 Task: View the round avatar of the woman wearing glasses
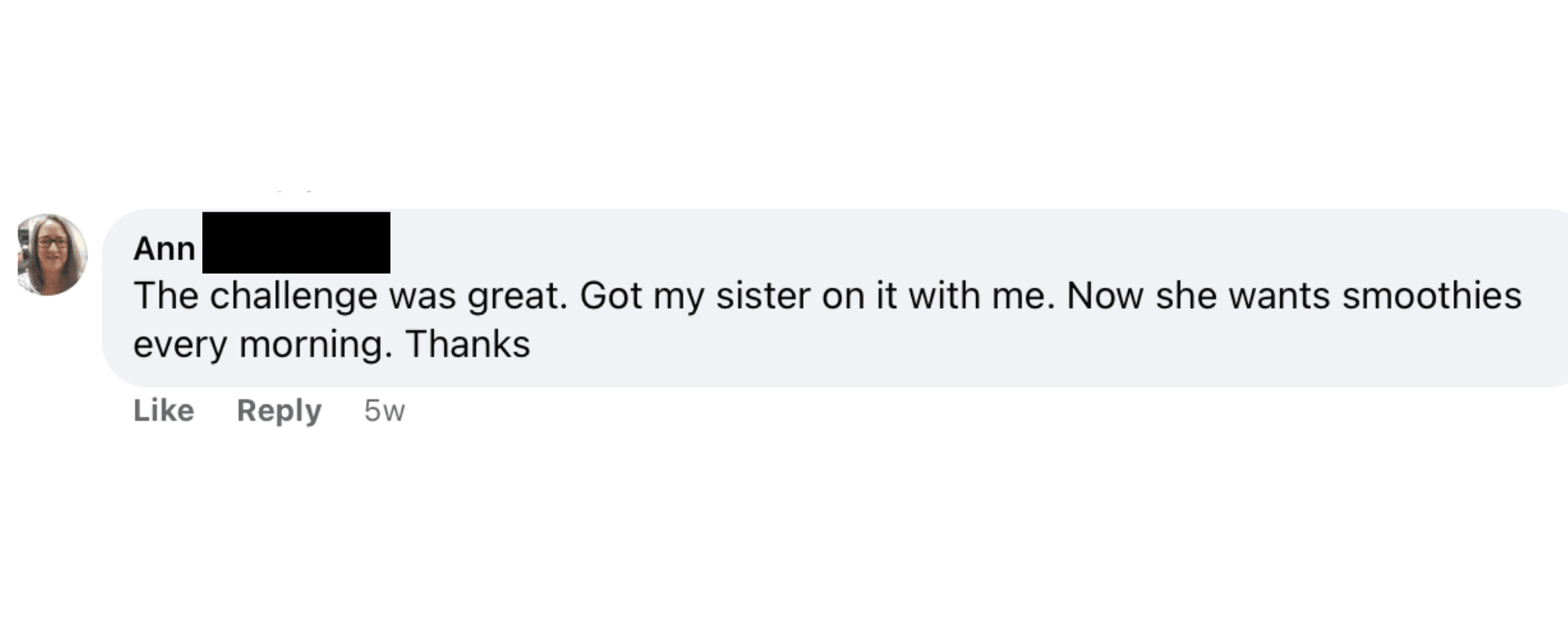[x=53, y=255]
